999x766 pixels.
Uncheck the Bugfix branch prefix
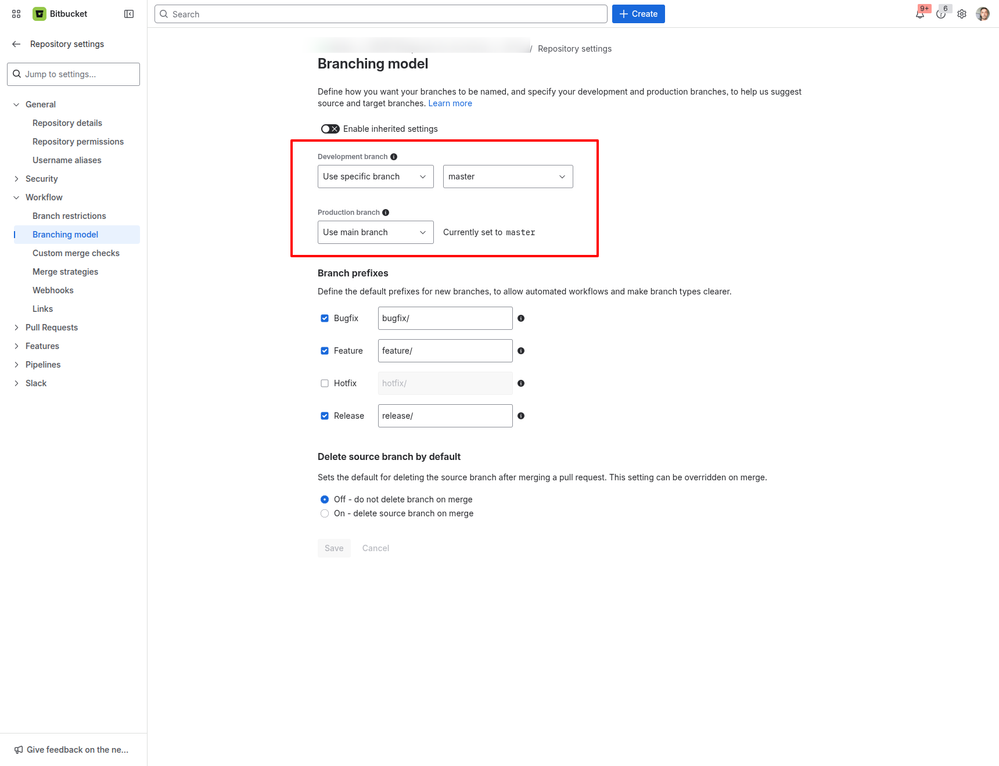(x=325, y=318)
